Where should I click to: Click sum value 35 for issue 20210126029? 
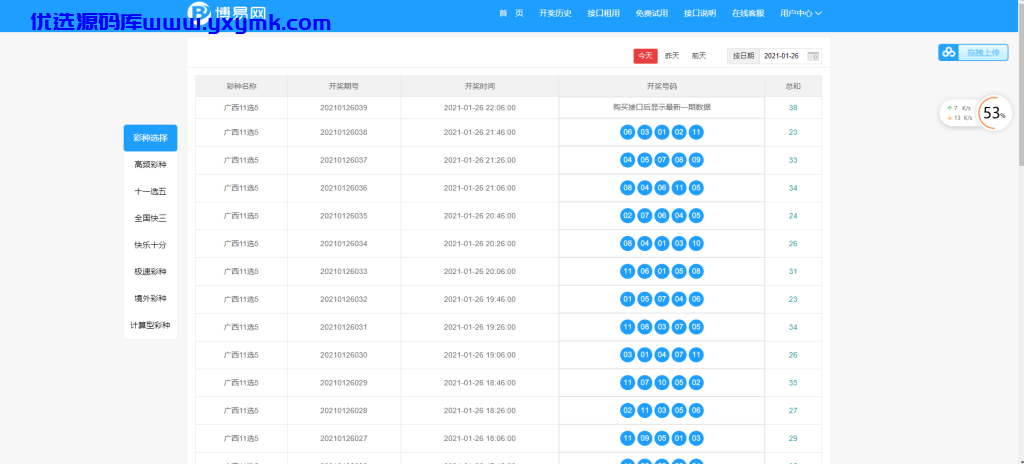[793, 382]
